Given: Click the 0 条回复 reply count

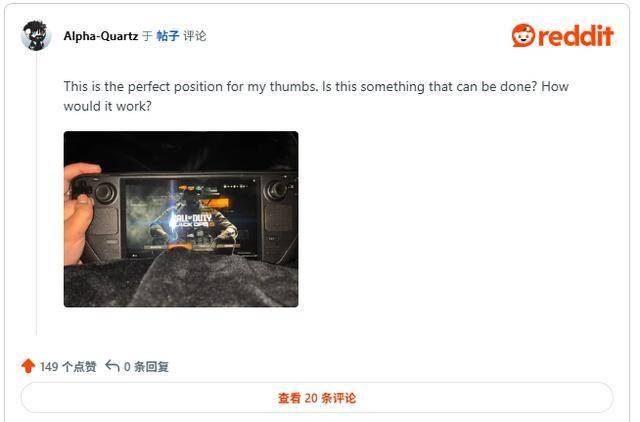Looking at the screenshot, I should click(x=146, y=366).
